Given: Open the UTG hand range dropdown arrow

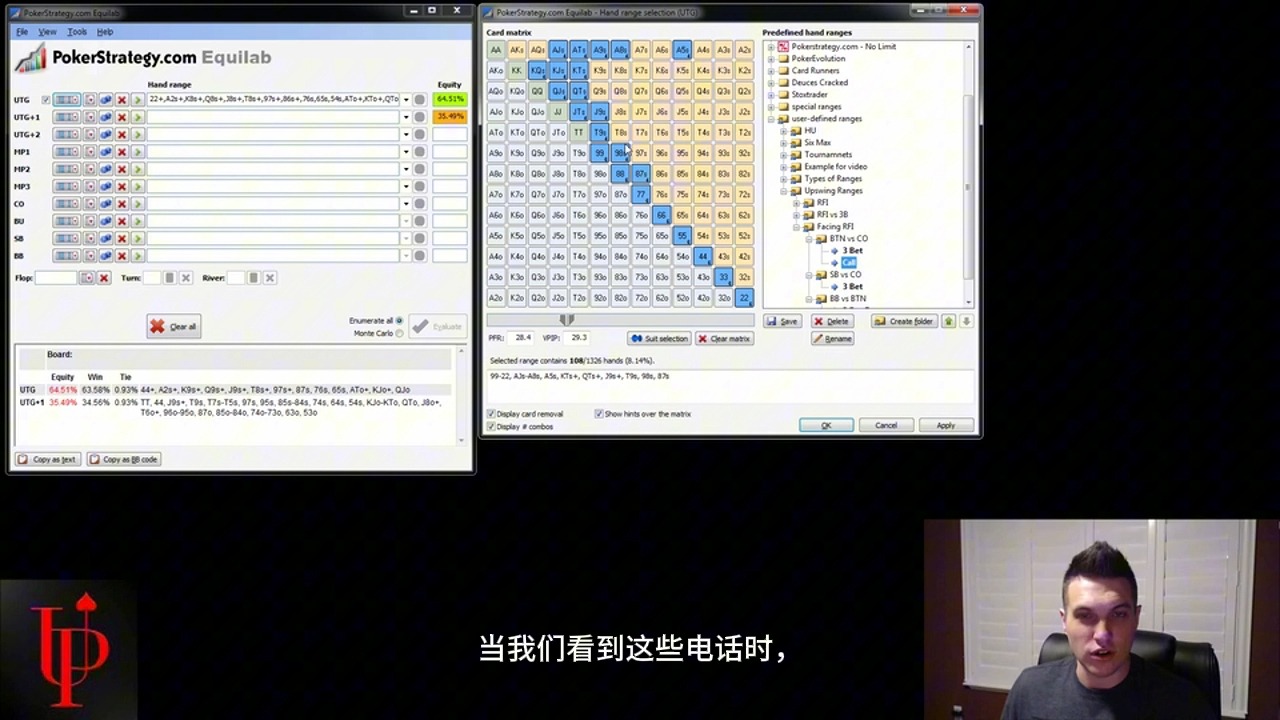Looking at the screenshot, I should click(x=406, y=100).
